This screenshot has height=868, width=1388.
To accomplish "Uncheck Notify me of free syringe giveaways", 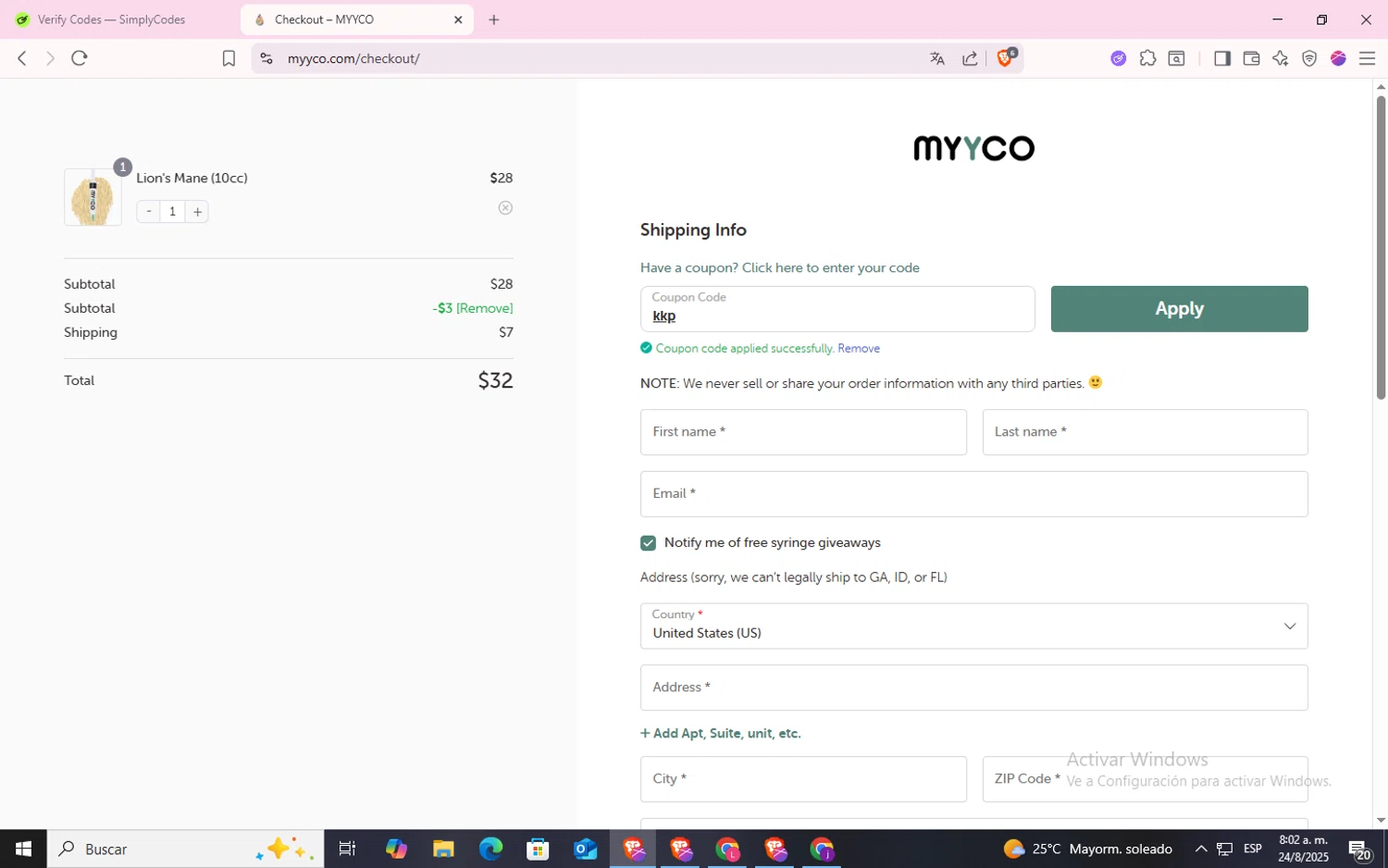I will [648, 543].
